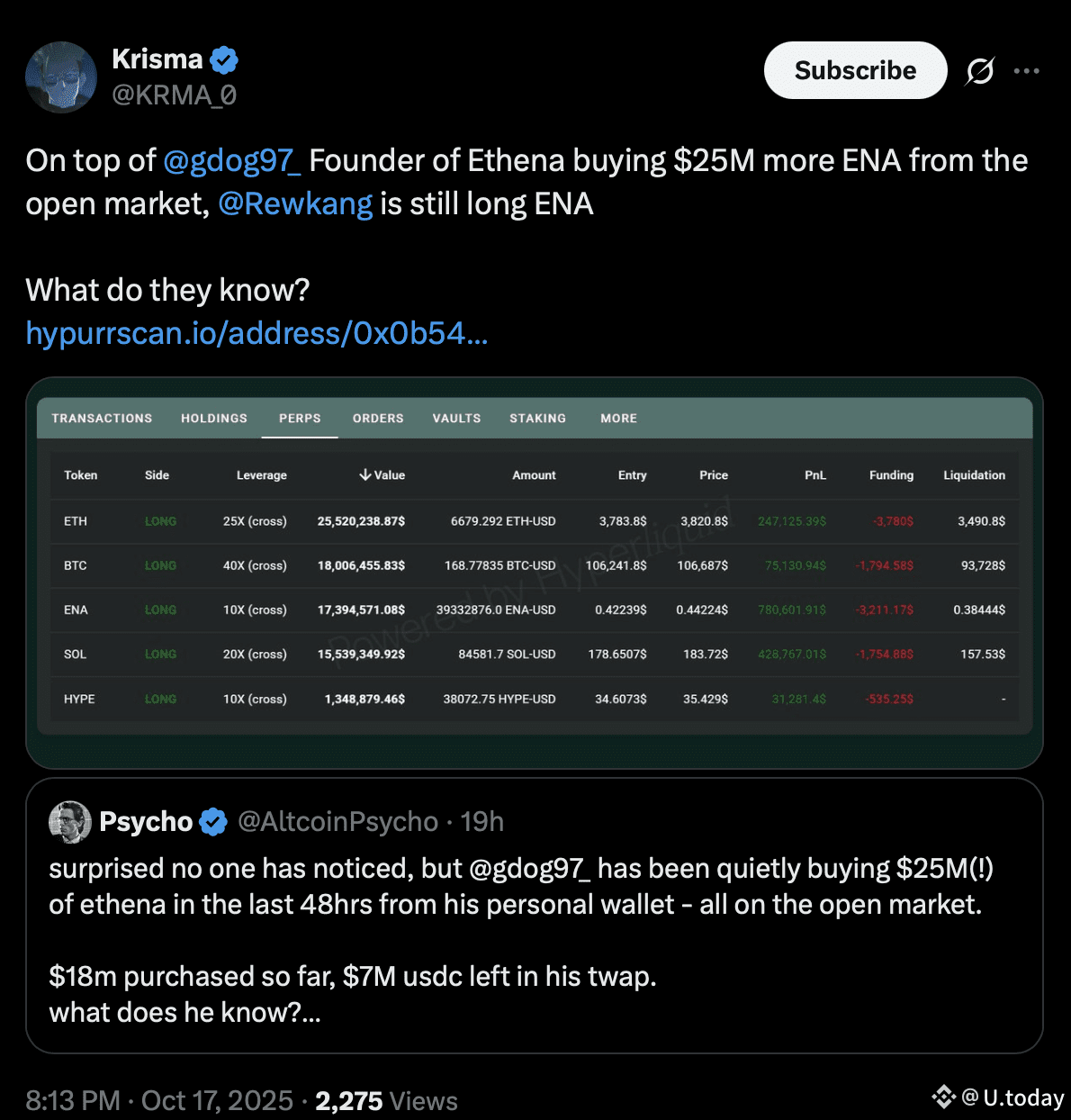Open the @gdog97_ mention link
The width and height of the screenshot is (1071, 1120).
pyautogui.click(x=231, y=160)
